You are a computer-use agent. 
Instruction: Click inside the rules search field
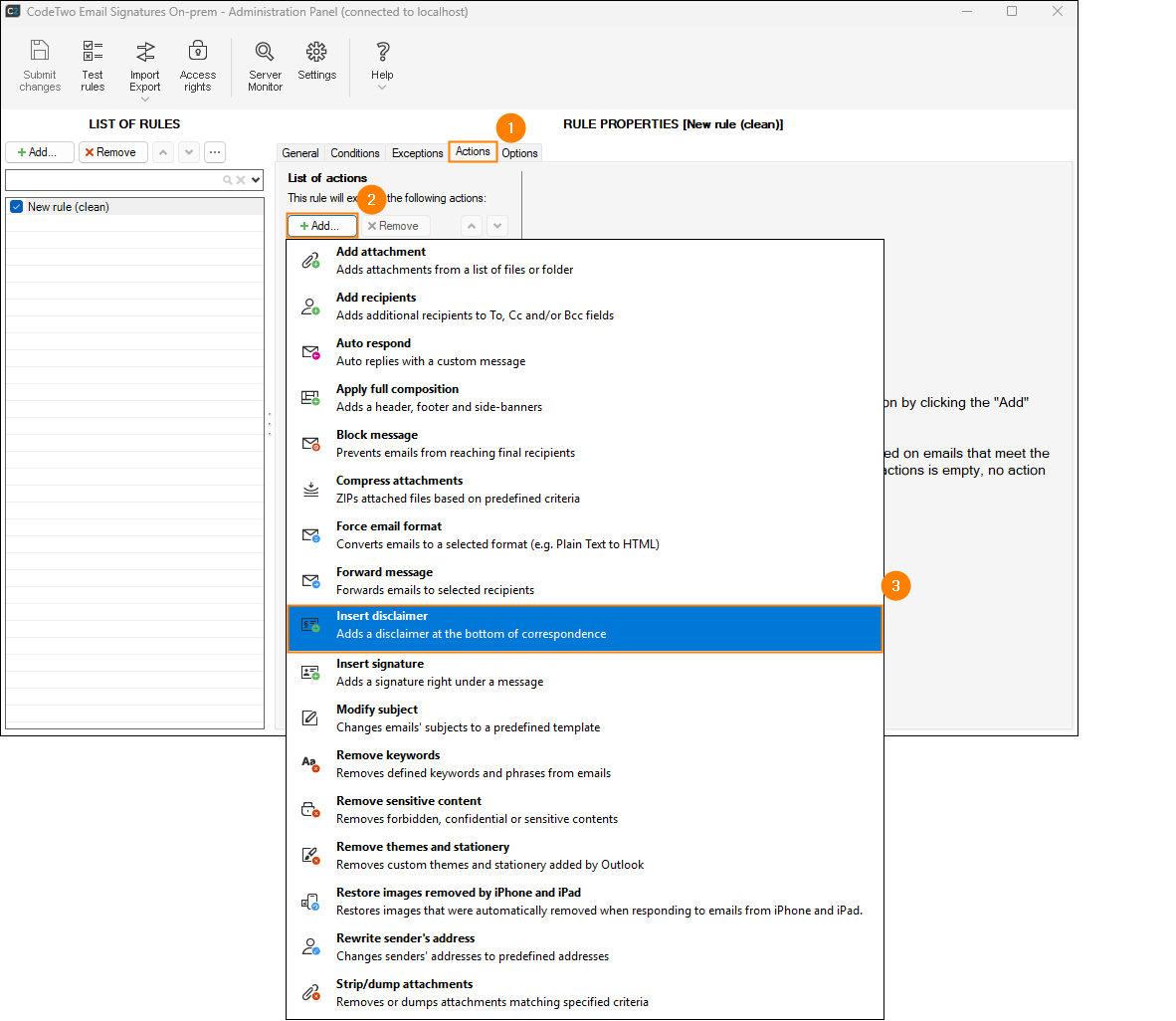click(x=119, y=179)
